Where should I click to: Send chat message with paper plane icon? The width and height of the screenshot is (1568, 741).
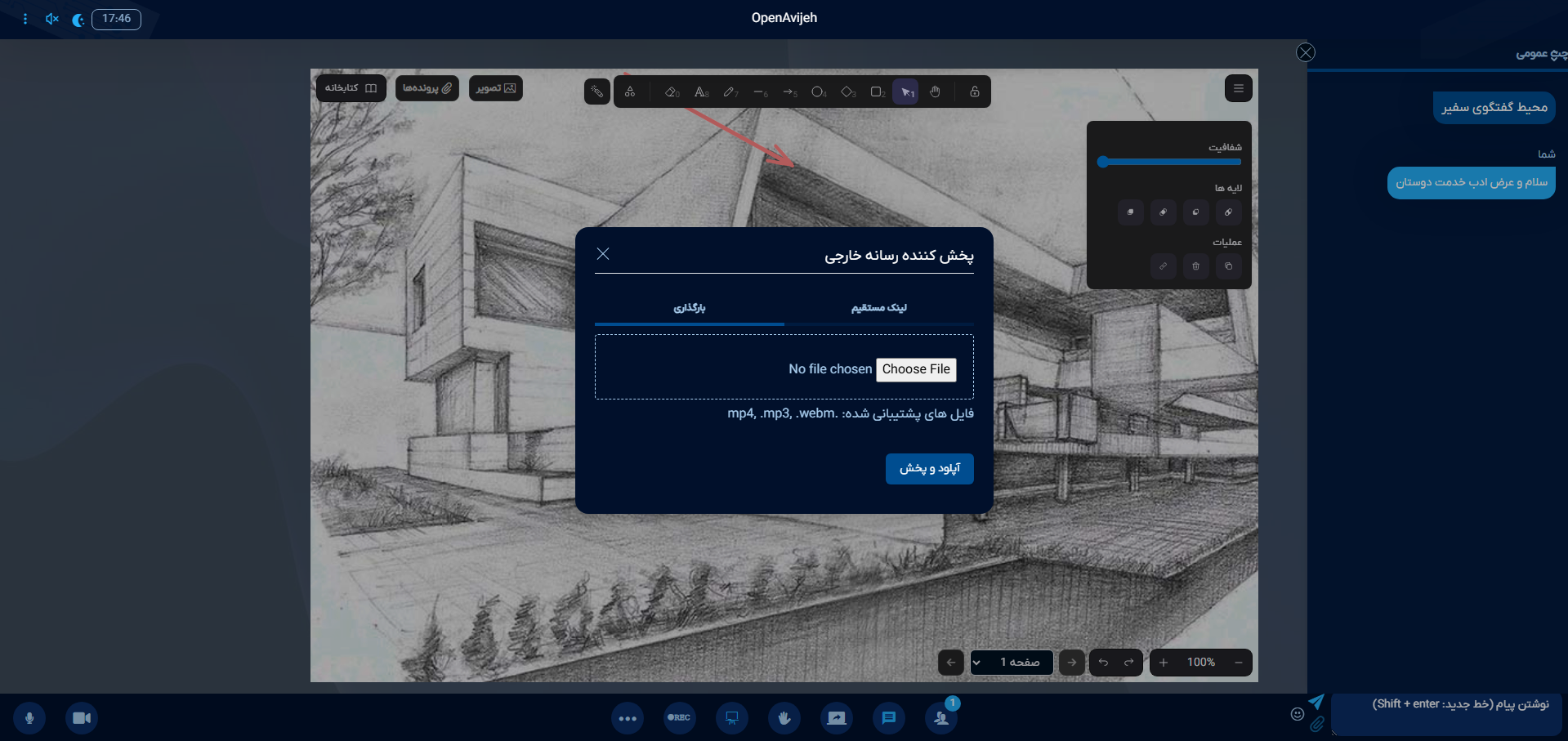point(1316,702)
